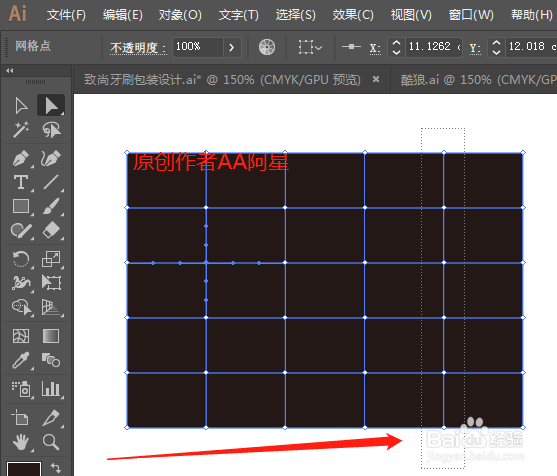Viewport: 557px width, 476px height.
Task: Click the 不透明度 label link
Action: tap(138, 48)
